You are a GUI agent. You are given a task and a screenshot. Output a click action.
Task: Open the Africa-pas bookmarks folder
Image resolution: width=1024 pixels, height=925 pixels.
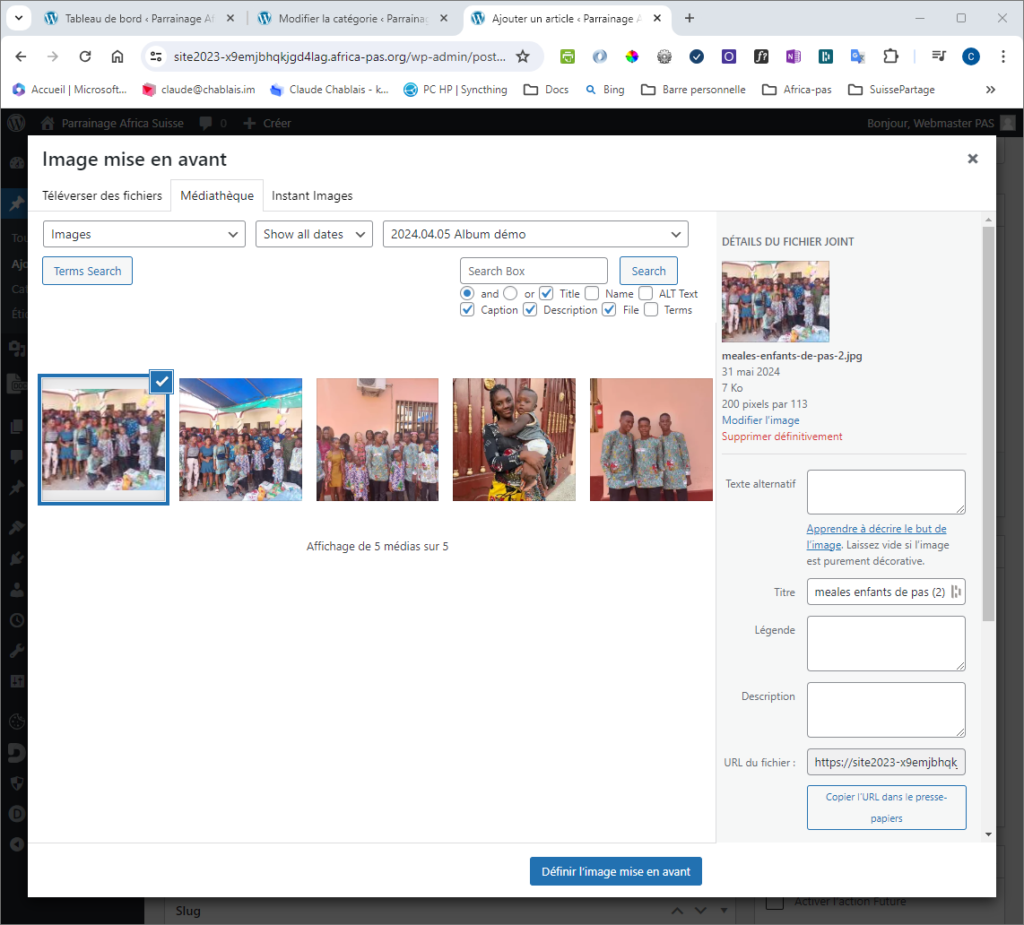tap(797, 89)
